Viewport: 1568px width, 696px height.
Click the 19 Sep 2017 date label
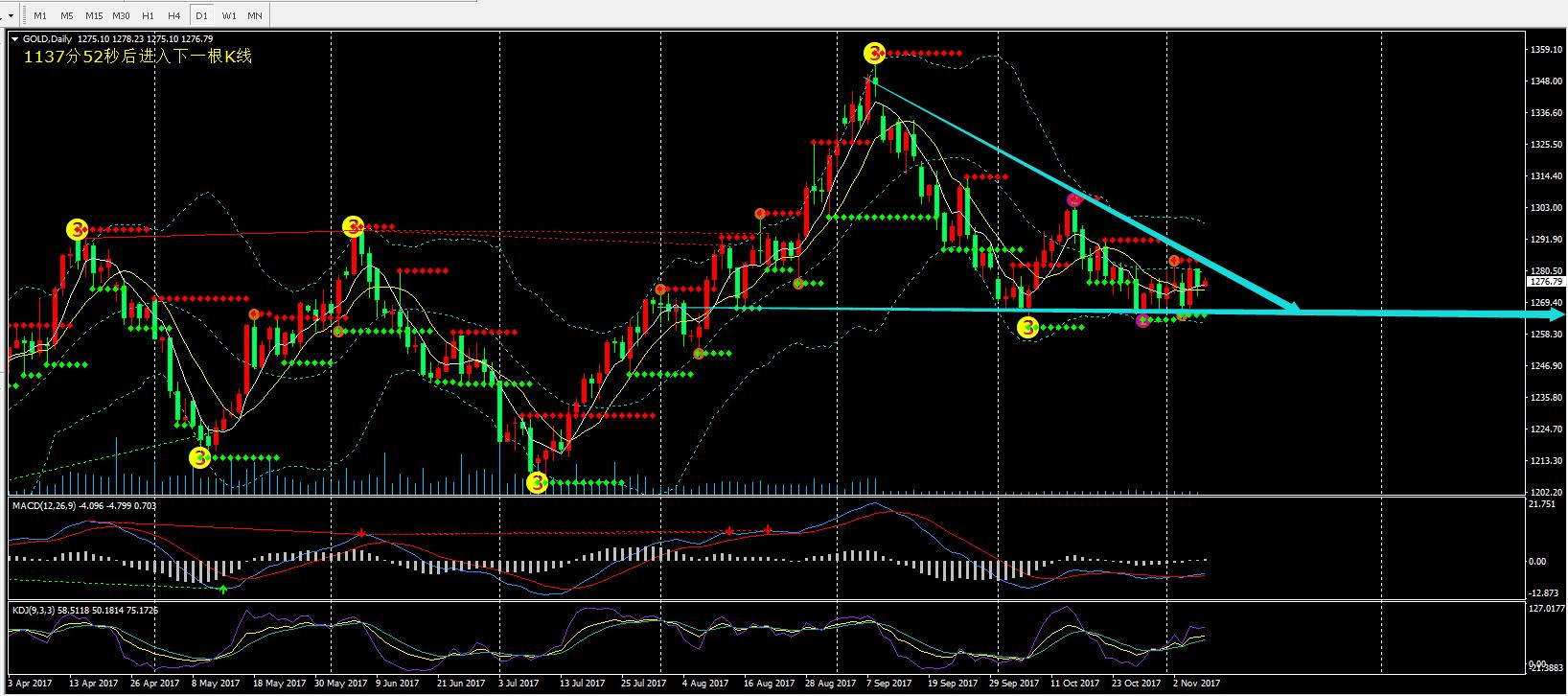(954, 684)
